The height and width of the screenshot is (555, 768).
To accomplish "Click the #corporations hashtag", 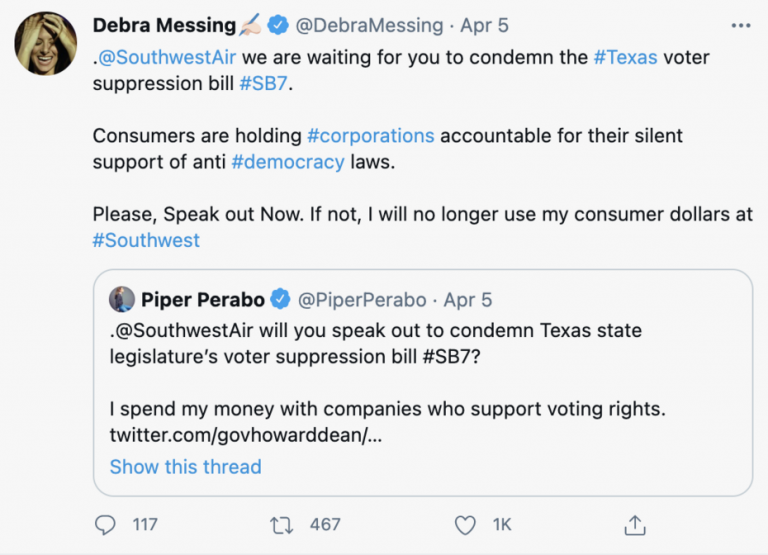I will (370, 135).
